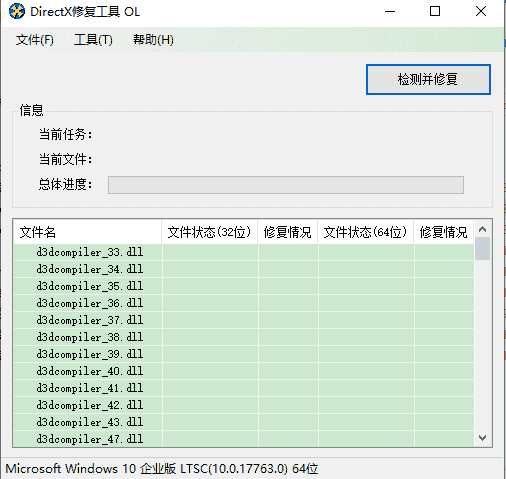506x479 pixels.
Task: Click the 当前任务 label
Action: click(65, 134)
